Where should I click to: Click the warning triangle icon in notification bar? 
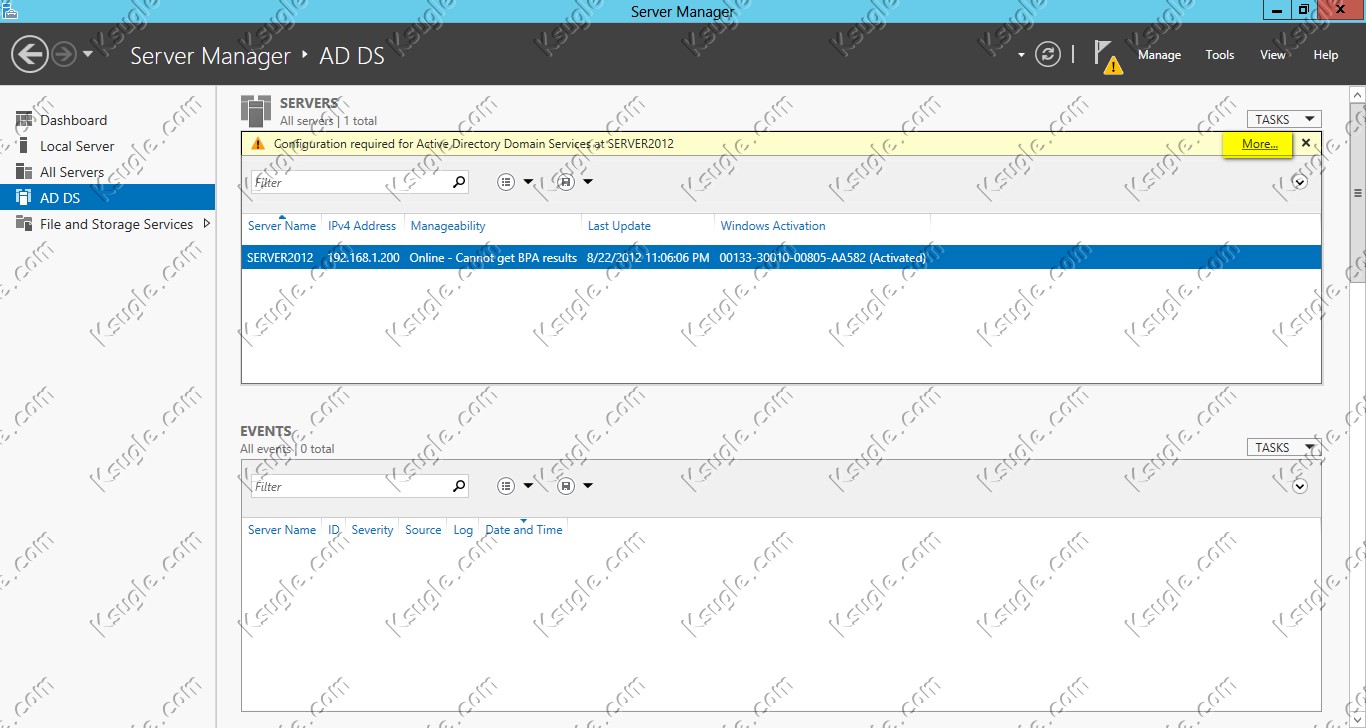[258, 144]
